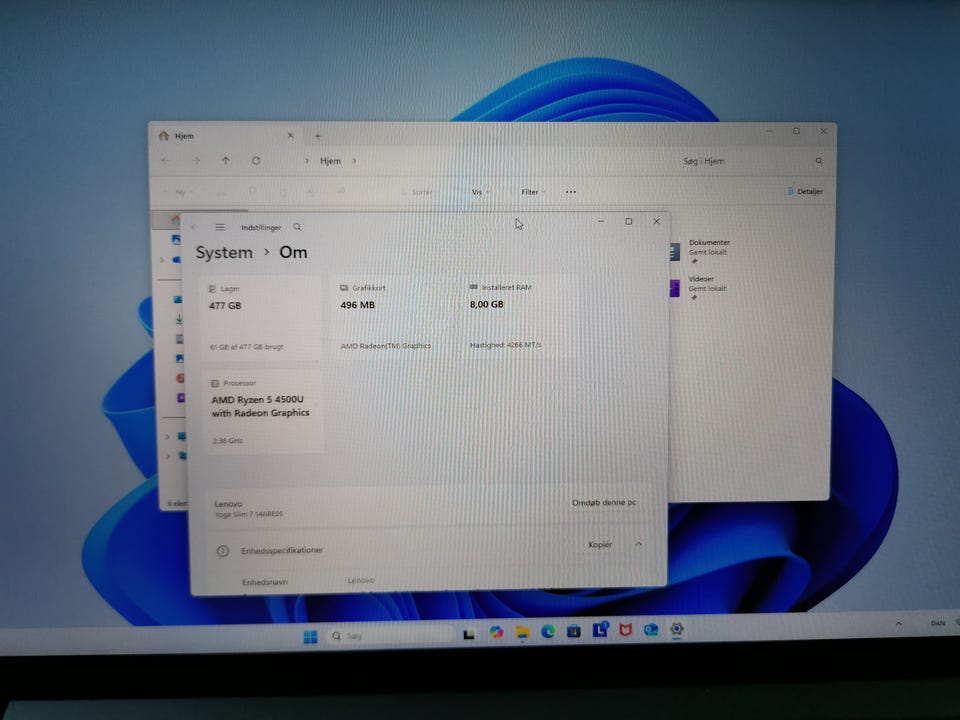
Task: Click the Downloads icon in Explorer sidebar
Action: 179,320
